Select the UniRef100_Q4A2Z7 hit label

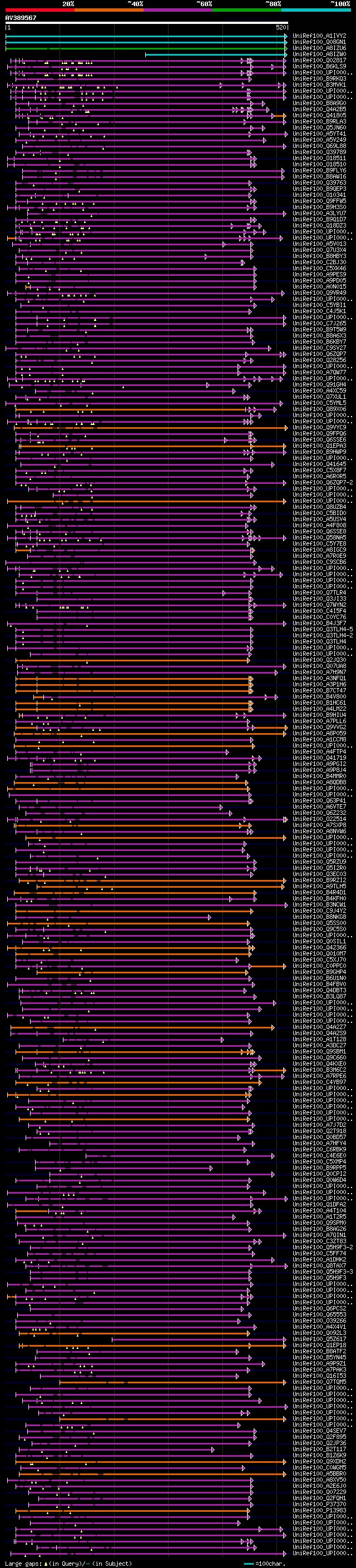pos(319,1027)
